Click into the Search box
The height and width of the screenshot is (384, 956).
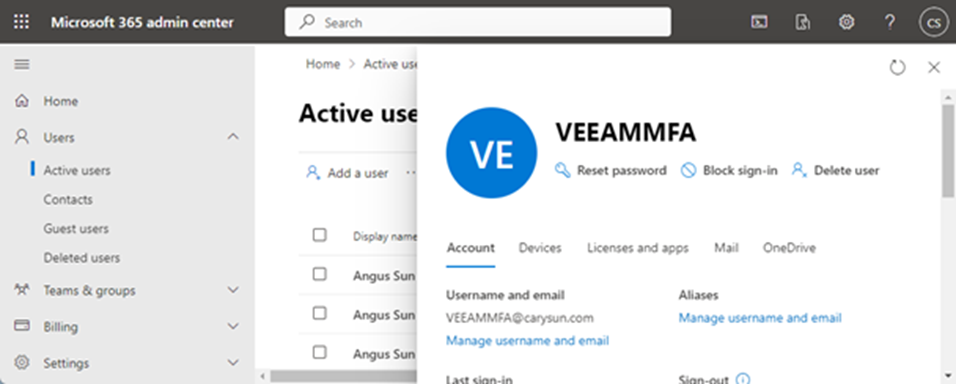pyautogui.click(x=478, y=23)
